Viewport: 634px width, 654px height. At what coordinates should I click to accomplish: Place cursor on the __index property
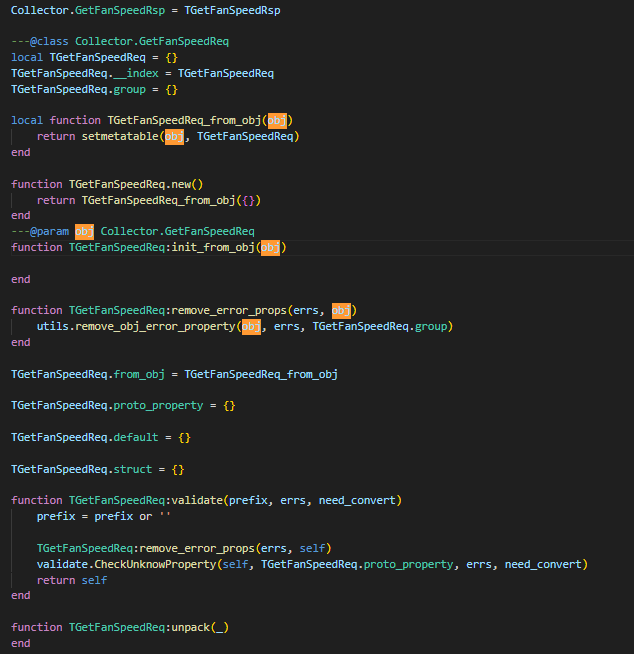140,73
